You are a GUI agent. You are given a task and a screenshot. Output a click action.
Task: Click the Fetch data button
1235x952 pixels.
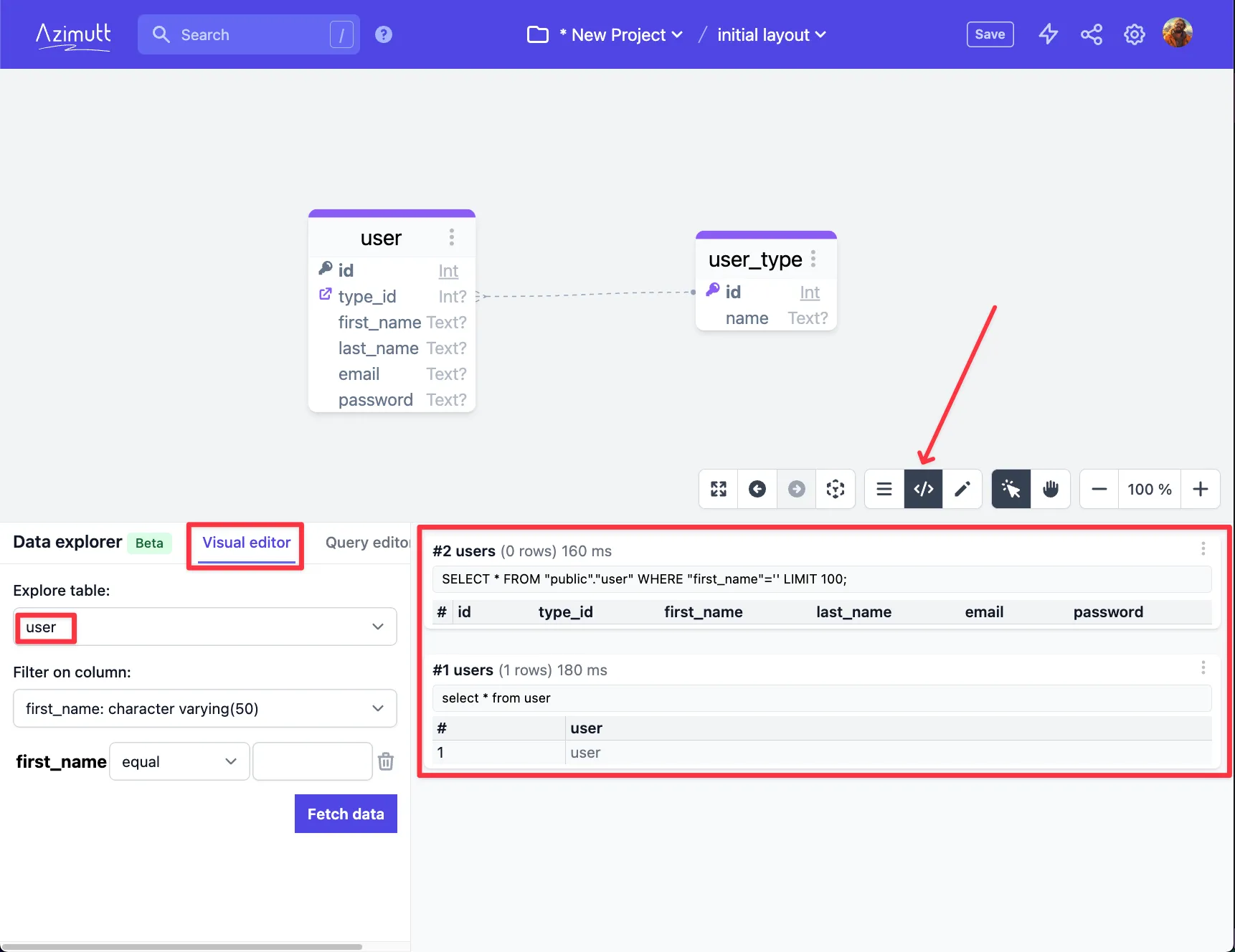tap(346, 814)
